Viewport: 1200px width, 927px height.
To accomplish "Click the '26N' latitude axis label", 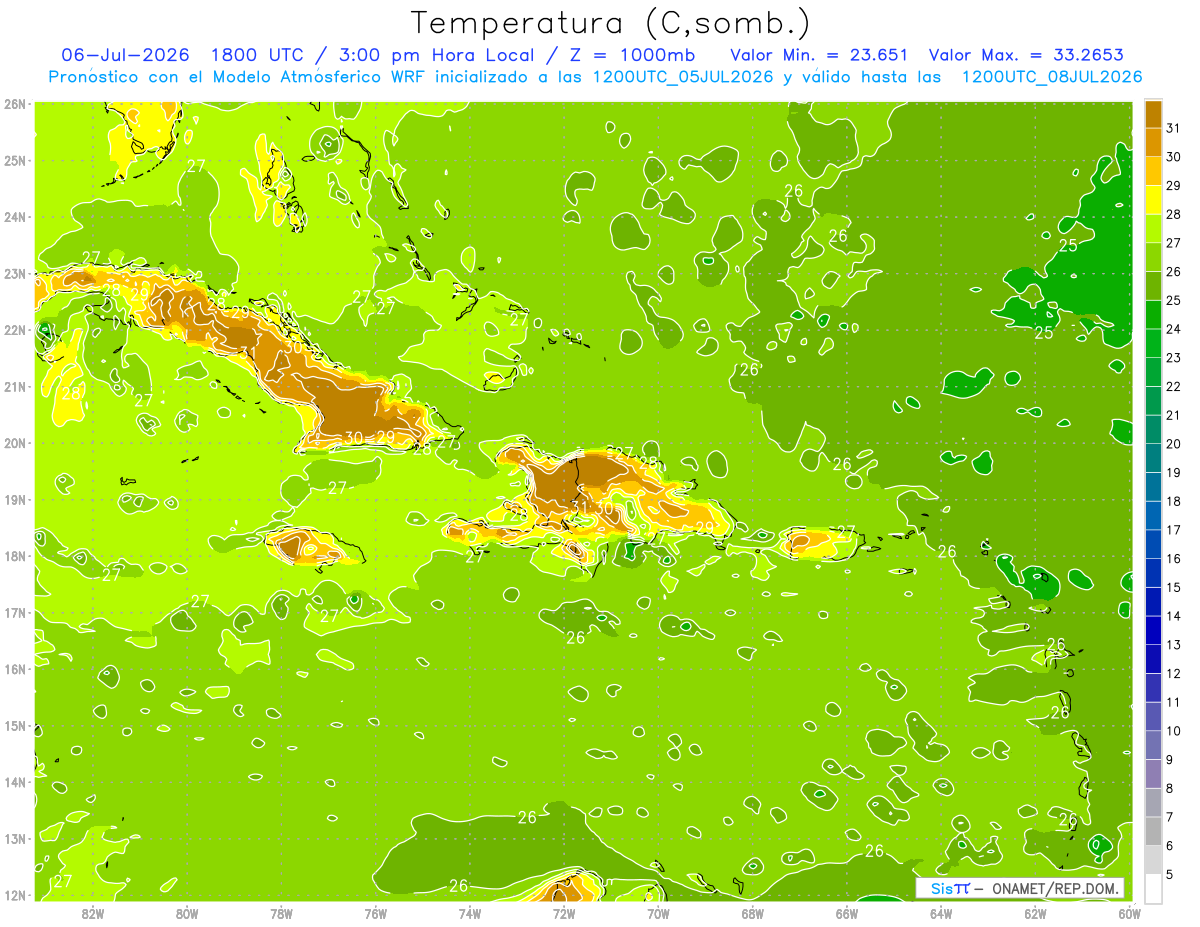I will tap(15, 104).
